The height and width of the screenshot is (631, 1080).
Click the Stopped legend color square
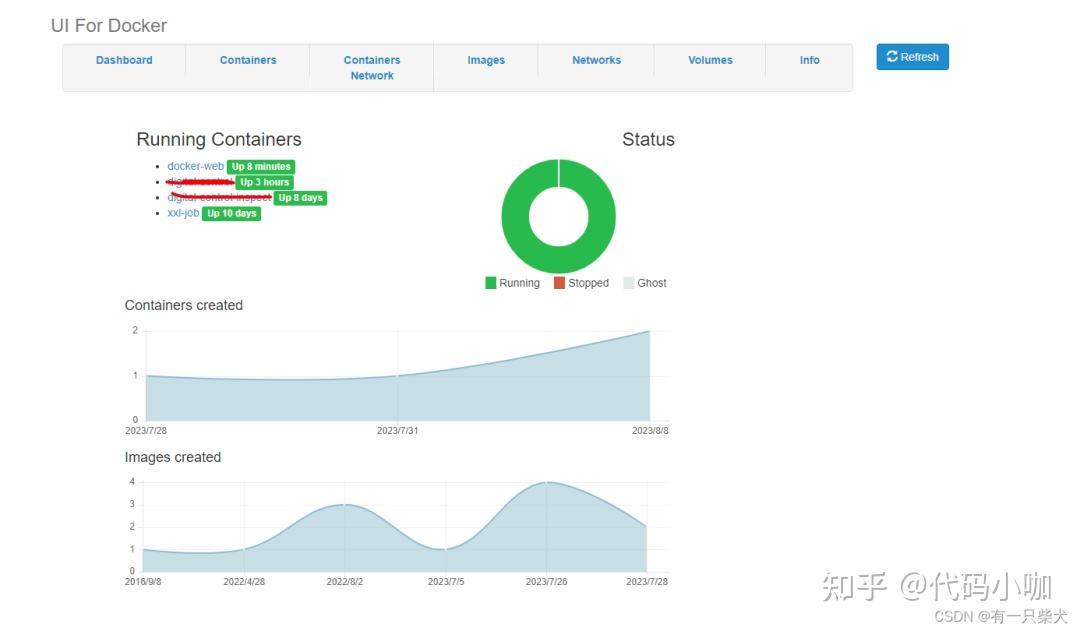[x=556, y=283]
